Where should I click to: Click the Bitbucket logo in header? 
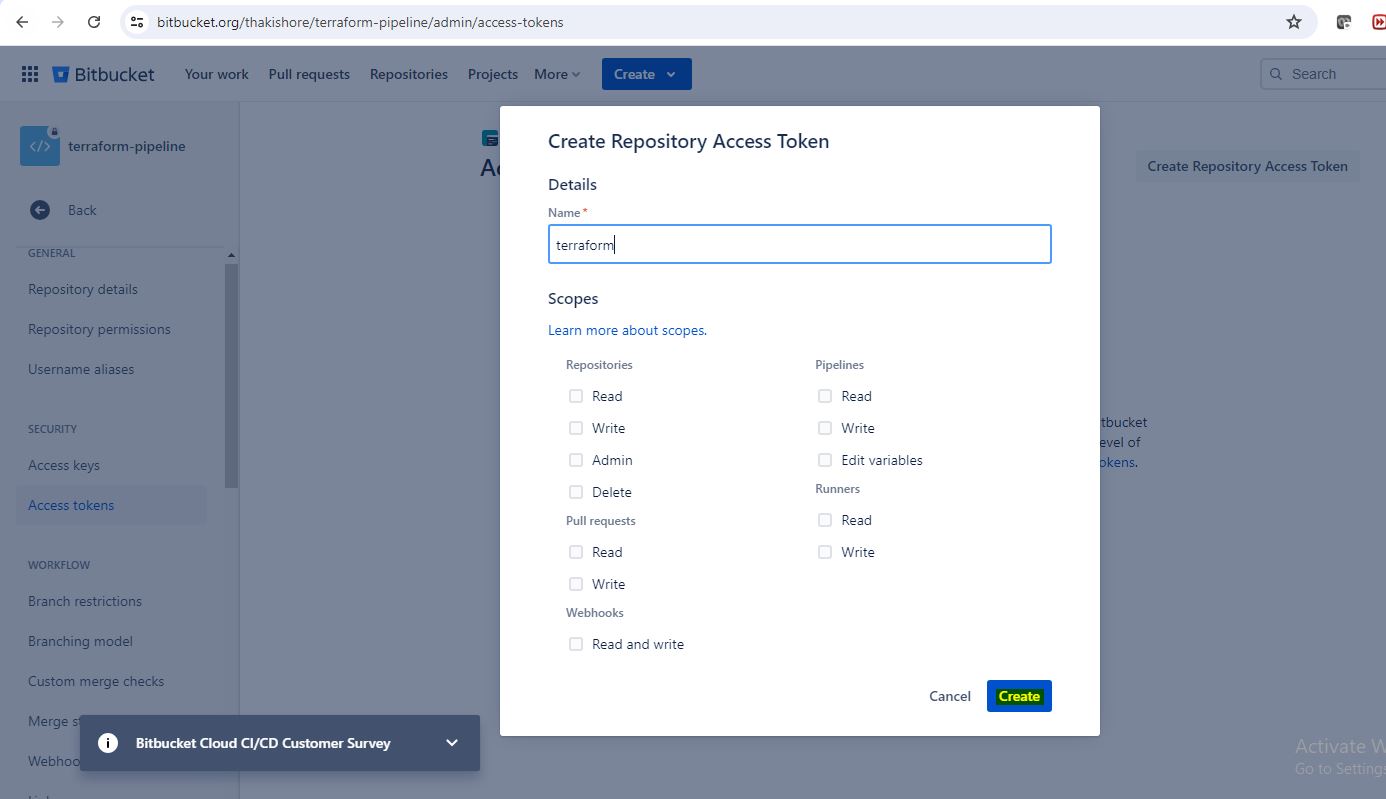point(104,74)
